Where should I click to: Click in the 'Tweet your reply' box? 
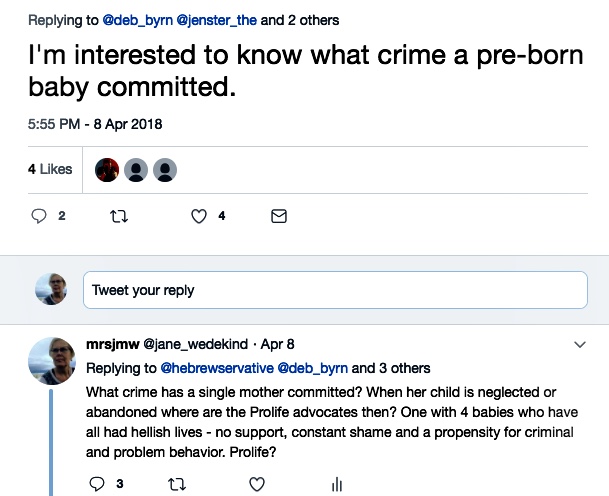(x=335, y=290)
